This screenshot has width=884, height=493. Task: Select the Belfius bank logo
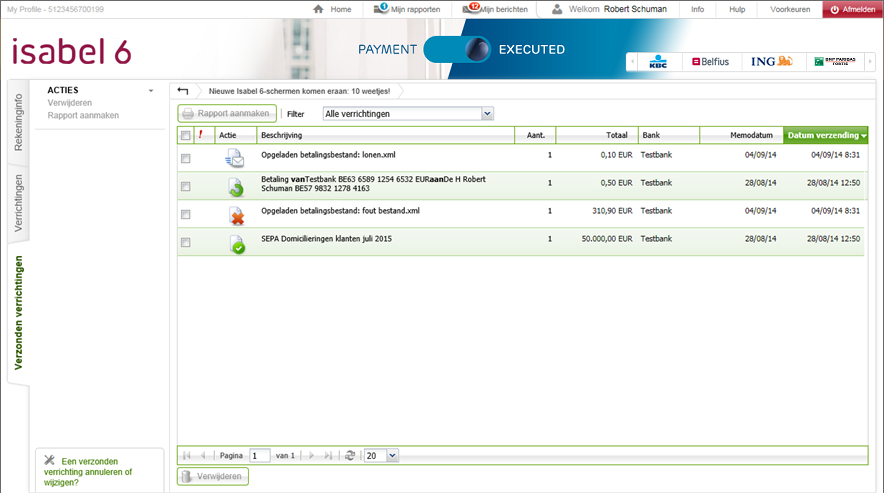[x=710, y=61]
